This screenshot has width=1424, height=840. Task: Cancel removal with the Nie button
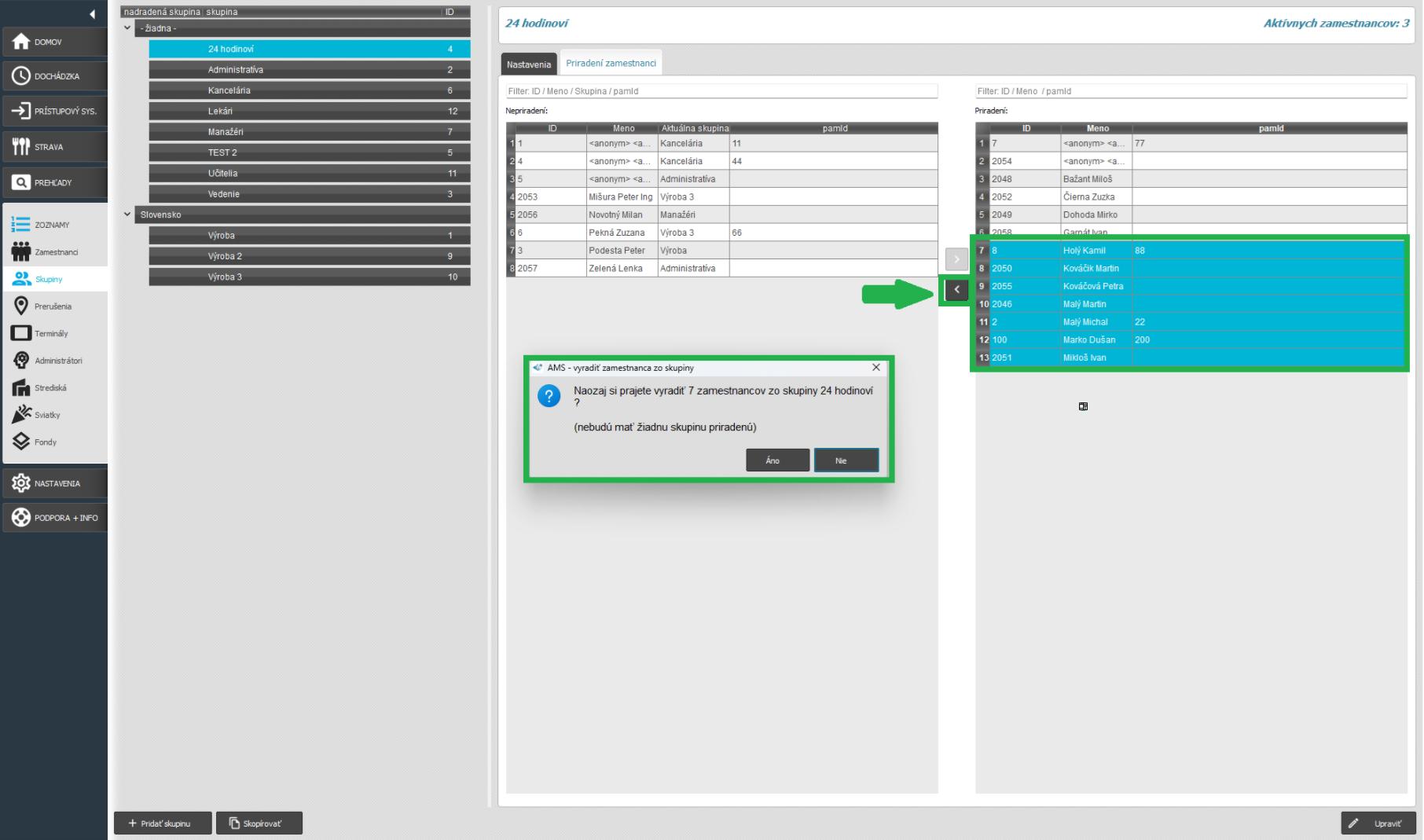[846, 460]
